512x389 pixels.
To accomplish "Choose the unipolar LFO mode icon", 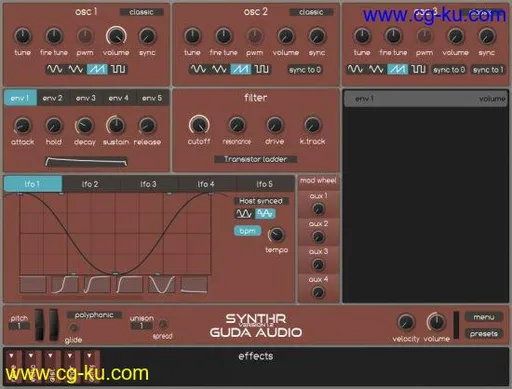I will coord(244,214).
